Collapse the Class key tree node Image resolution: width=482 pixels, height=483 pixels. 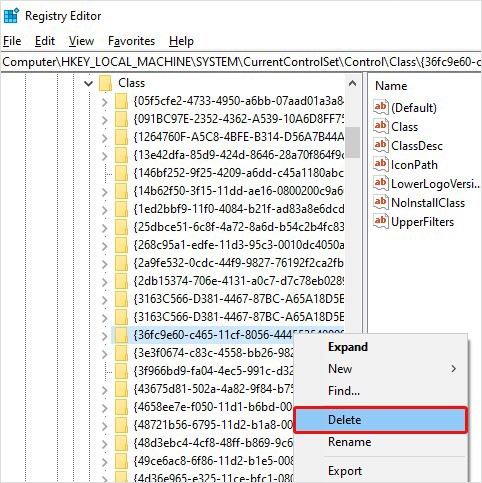[88, 83]
